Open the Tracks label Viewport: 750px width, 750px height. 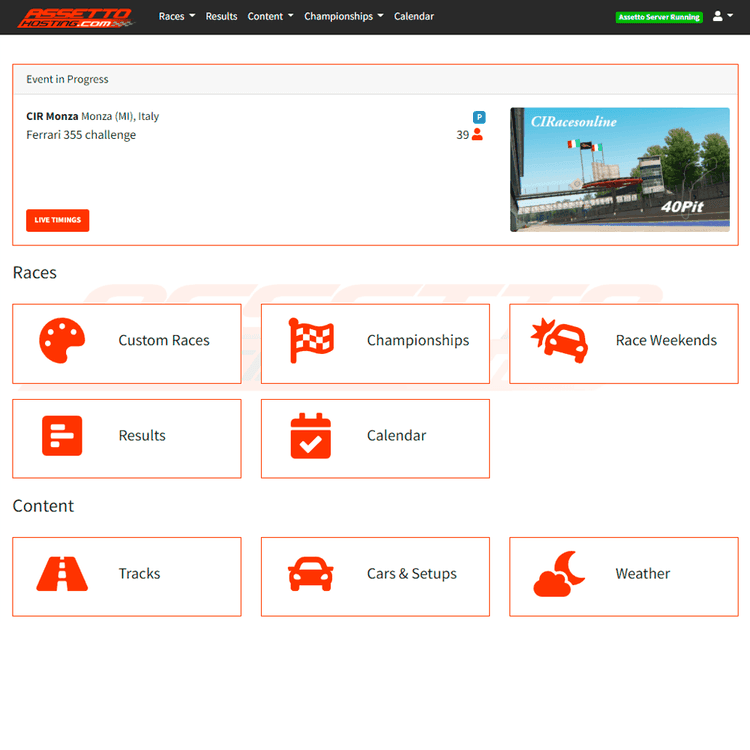(x=139, y=574)
